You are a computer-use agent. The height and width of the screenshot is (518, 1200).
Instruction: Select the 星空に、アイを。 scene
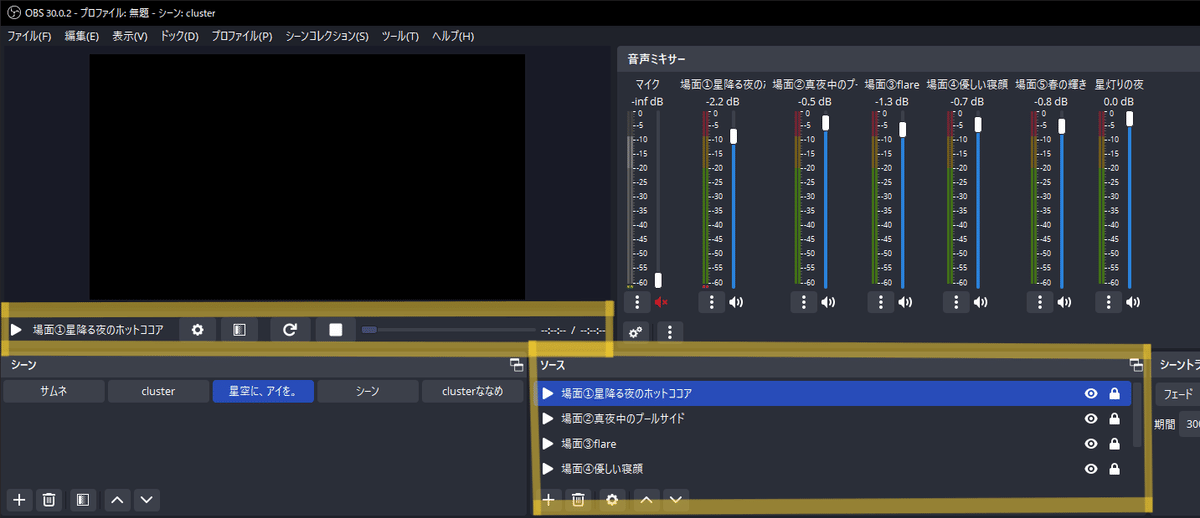point(263,391)
